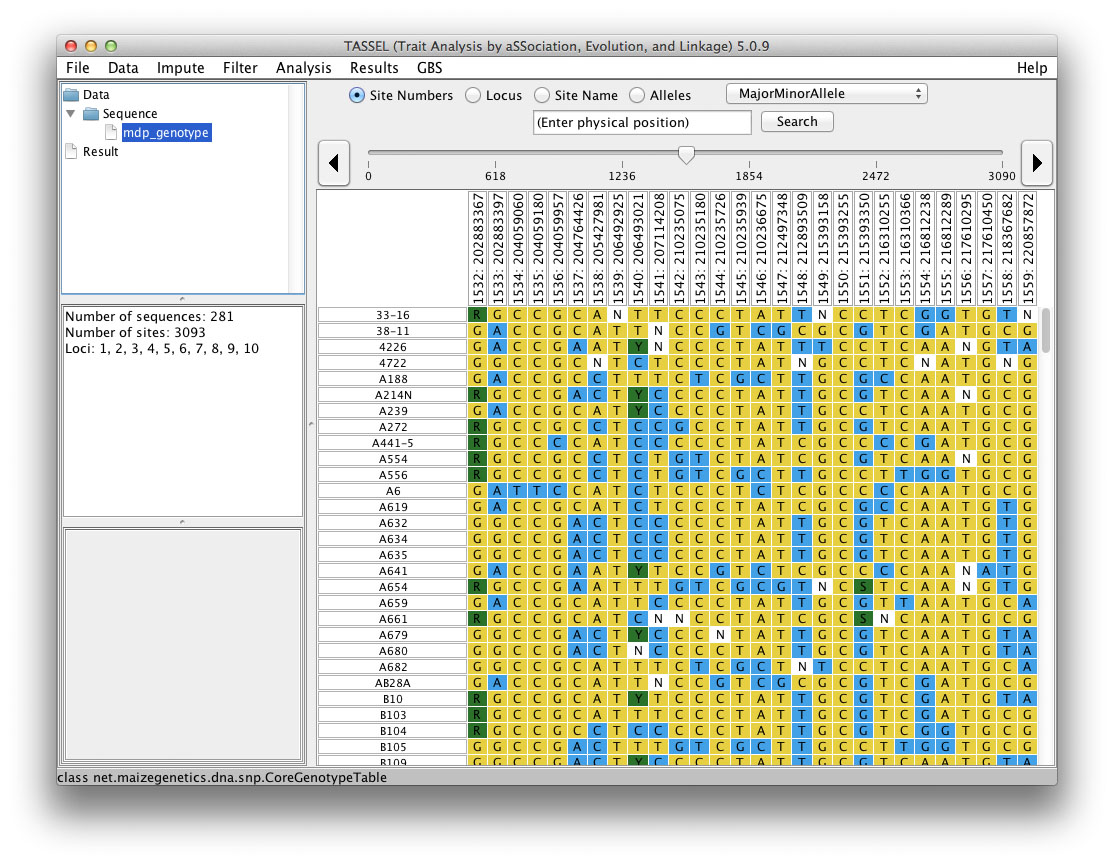Click the vertical scrollbar of genotype table
This screenshot has width=1114, height=864.
(1045, 330)
